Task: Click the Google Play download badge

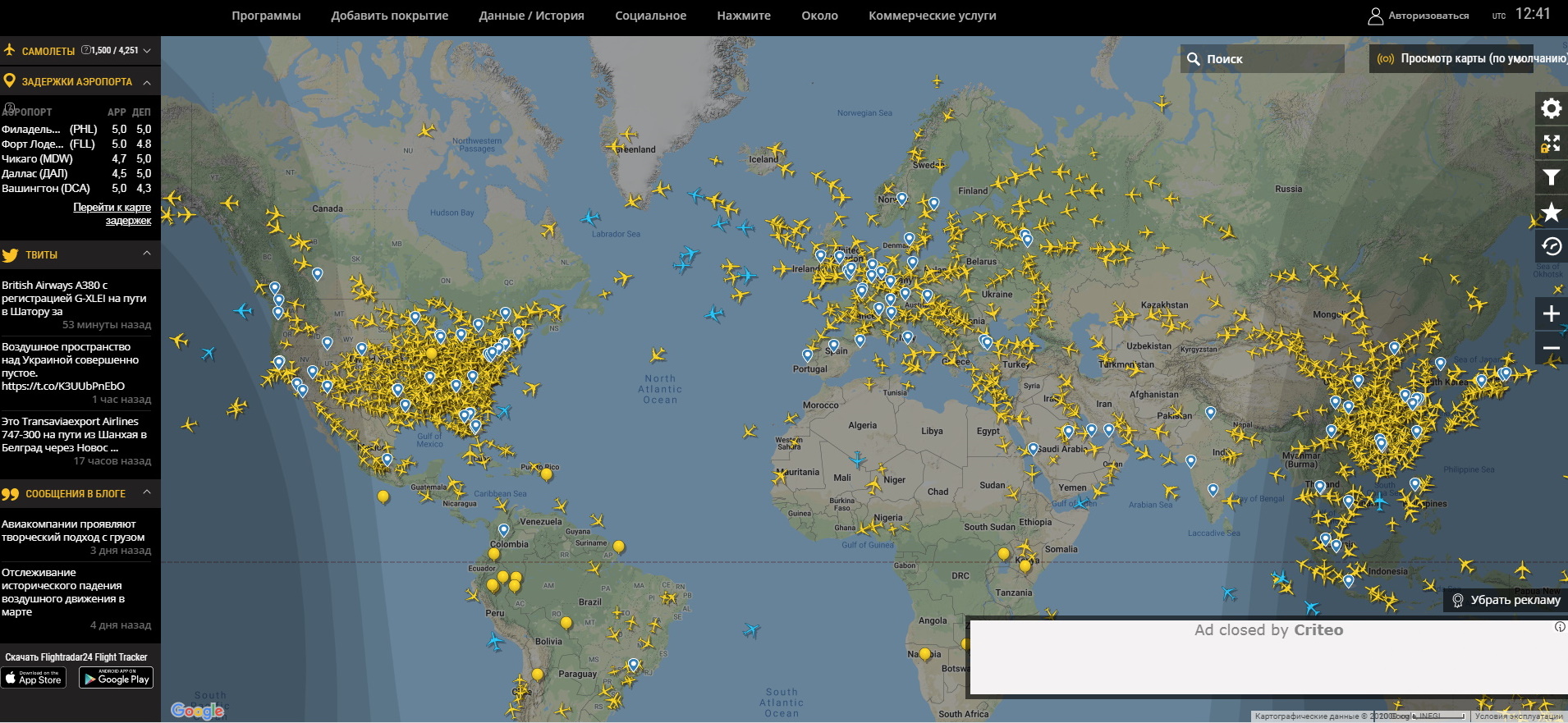Action: tap(117, 678)
